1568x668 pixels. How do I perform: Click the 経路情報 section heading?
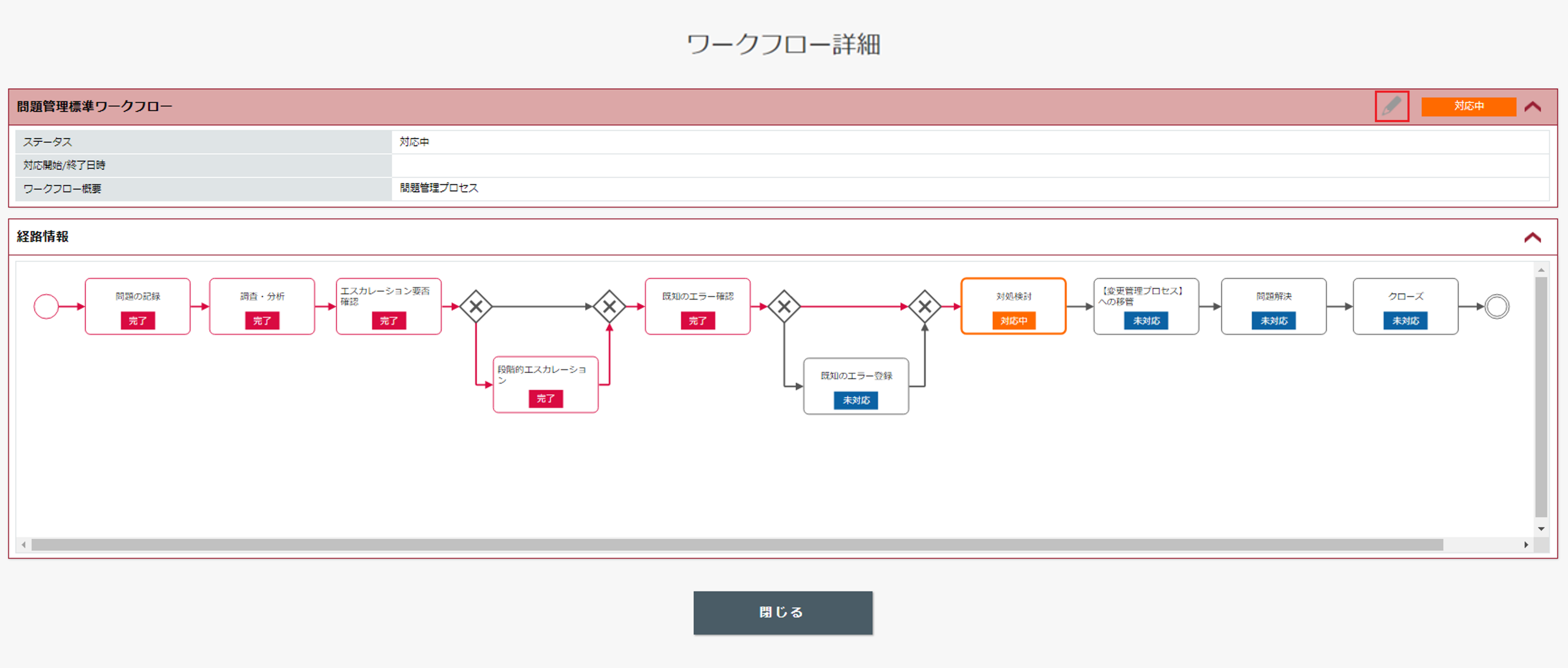coord(43,236)
